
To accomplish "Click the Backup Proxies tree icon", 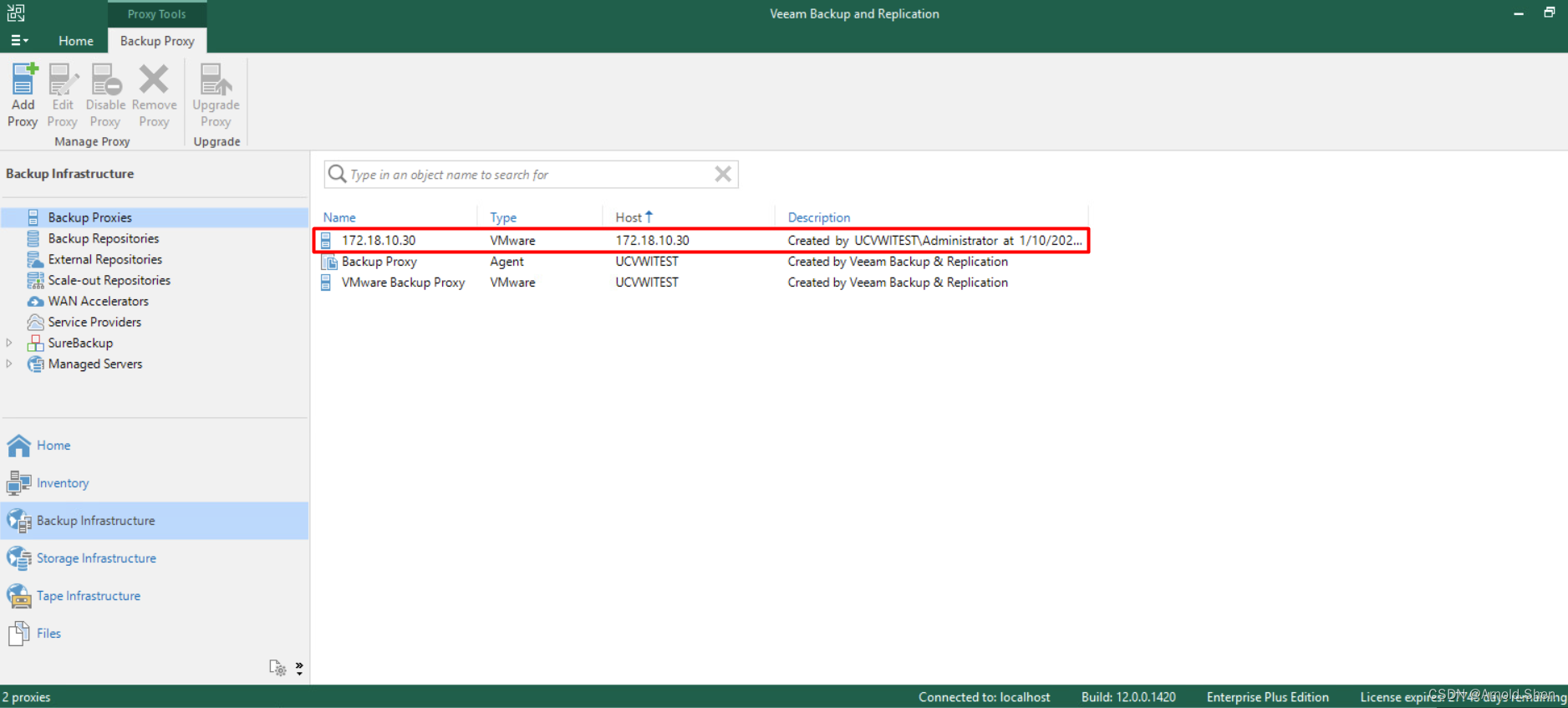I will 33,217.
